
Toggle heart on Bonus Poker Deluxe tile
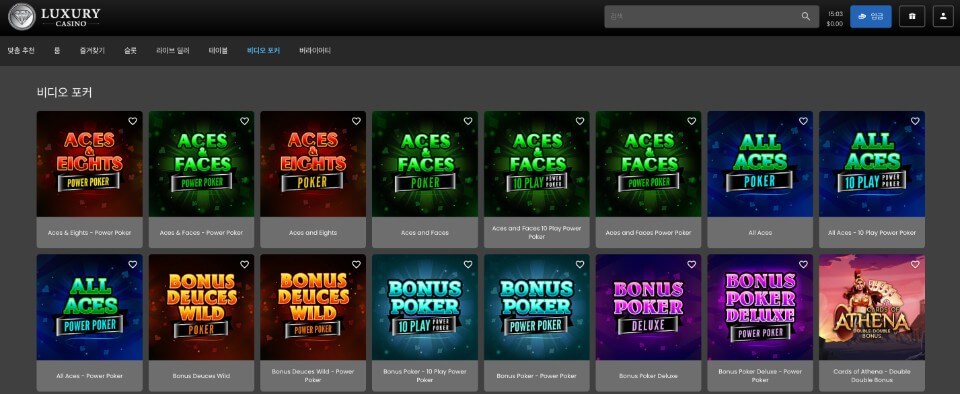(x=691, y=264)
